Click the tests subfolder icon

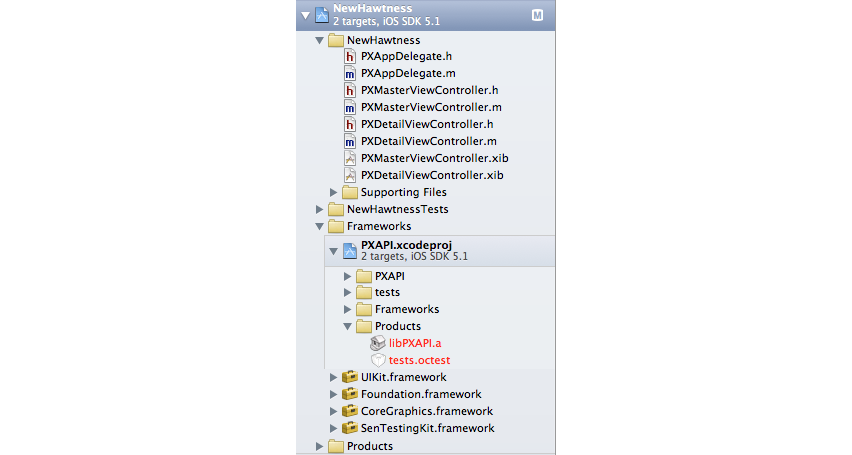[364, 292]
